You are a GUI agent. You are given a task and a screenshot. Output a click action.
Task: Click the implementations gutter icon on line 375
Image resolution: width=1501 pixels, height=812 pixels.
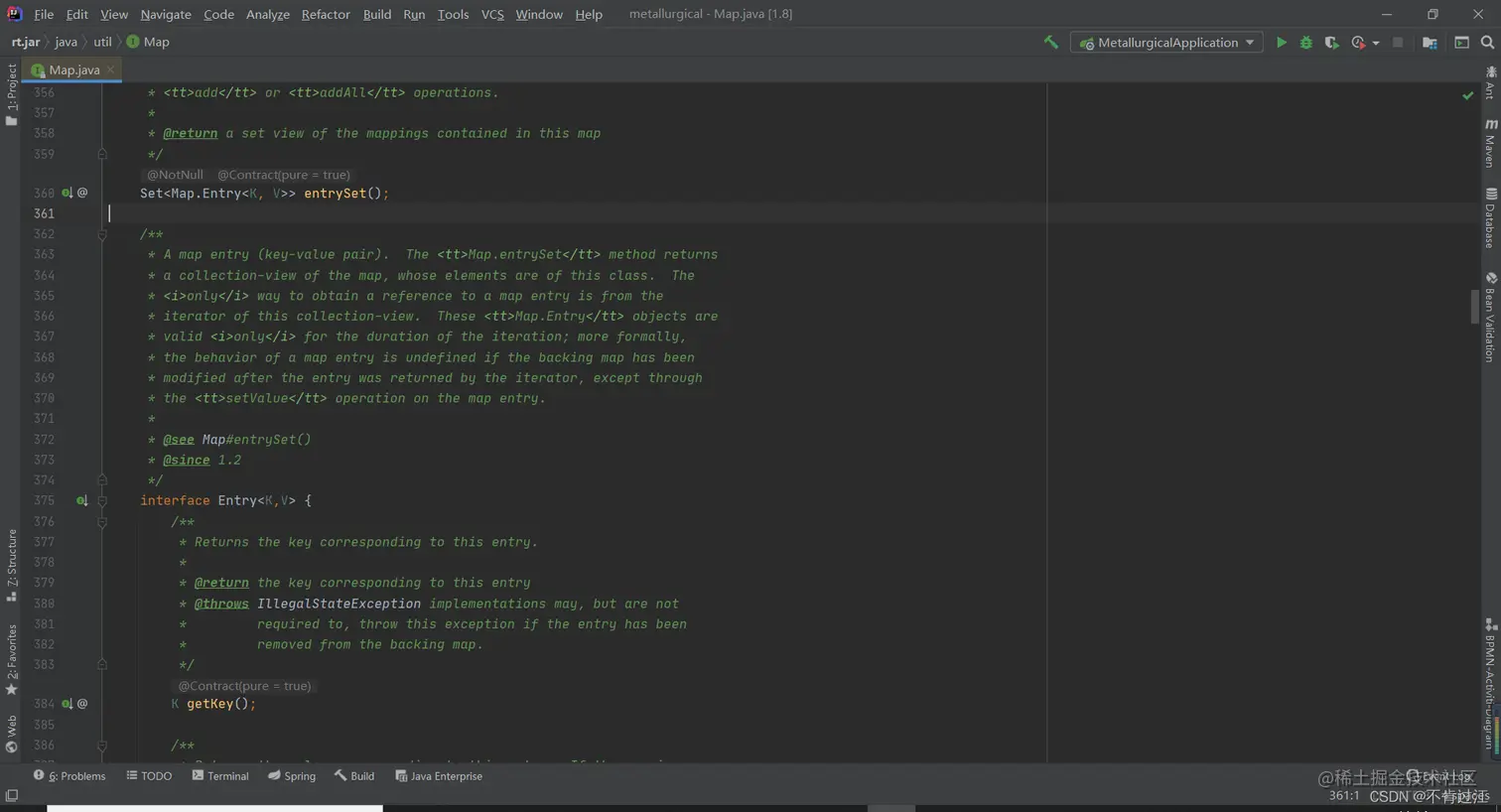click(x=81, y=500)
